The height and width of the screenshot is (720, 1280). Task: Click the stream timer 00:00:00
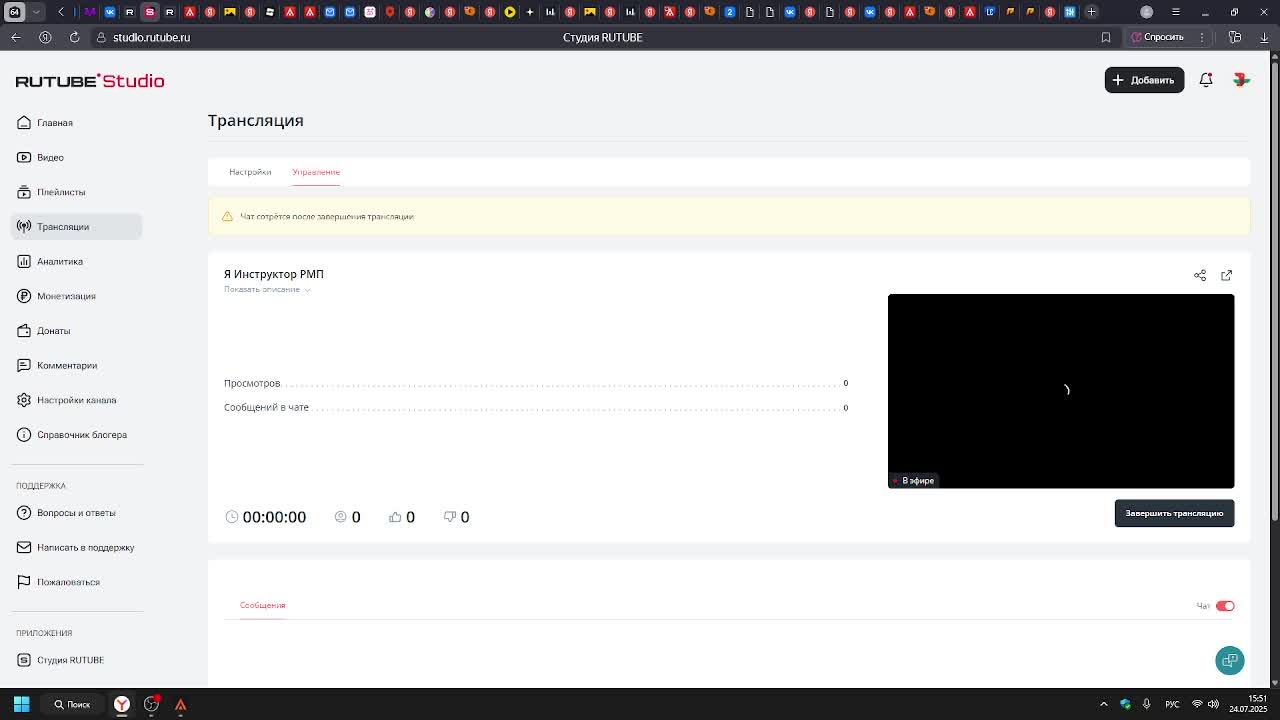274,517
